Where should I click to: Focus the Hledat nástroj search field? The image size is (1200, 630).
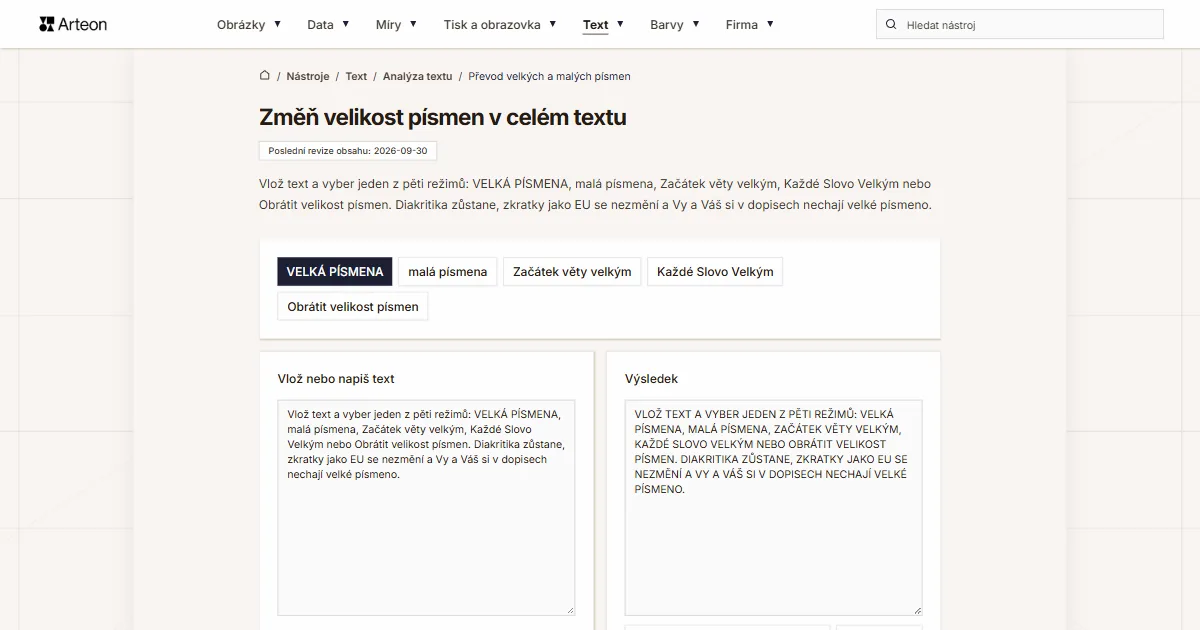click(1020, 24)
